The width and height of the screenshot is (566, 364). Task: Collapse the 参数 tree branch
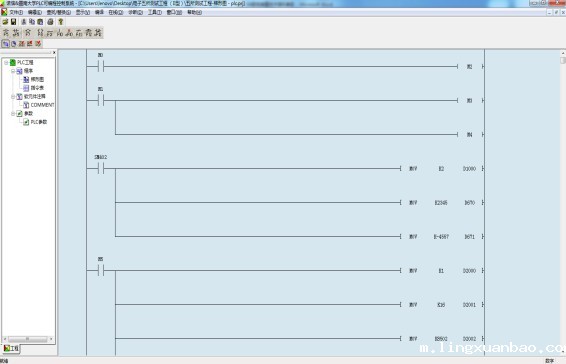(x=13, y=114)
